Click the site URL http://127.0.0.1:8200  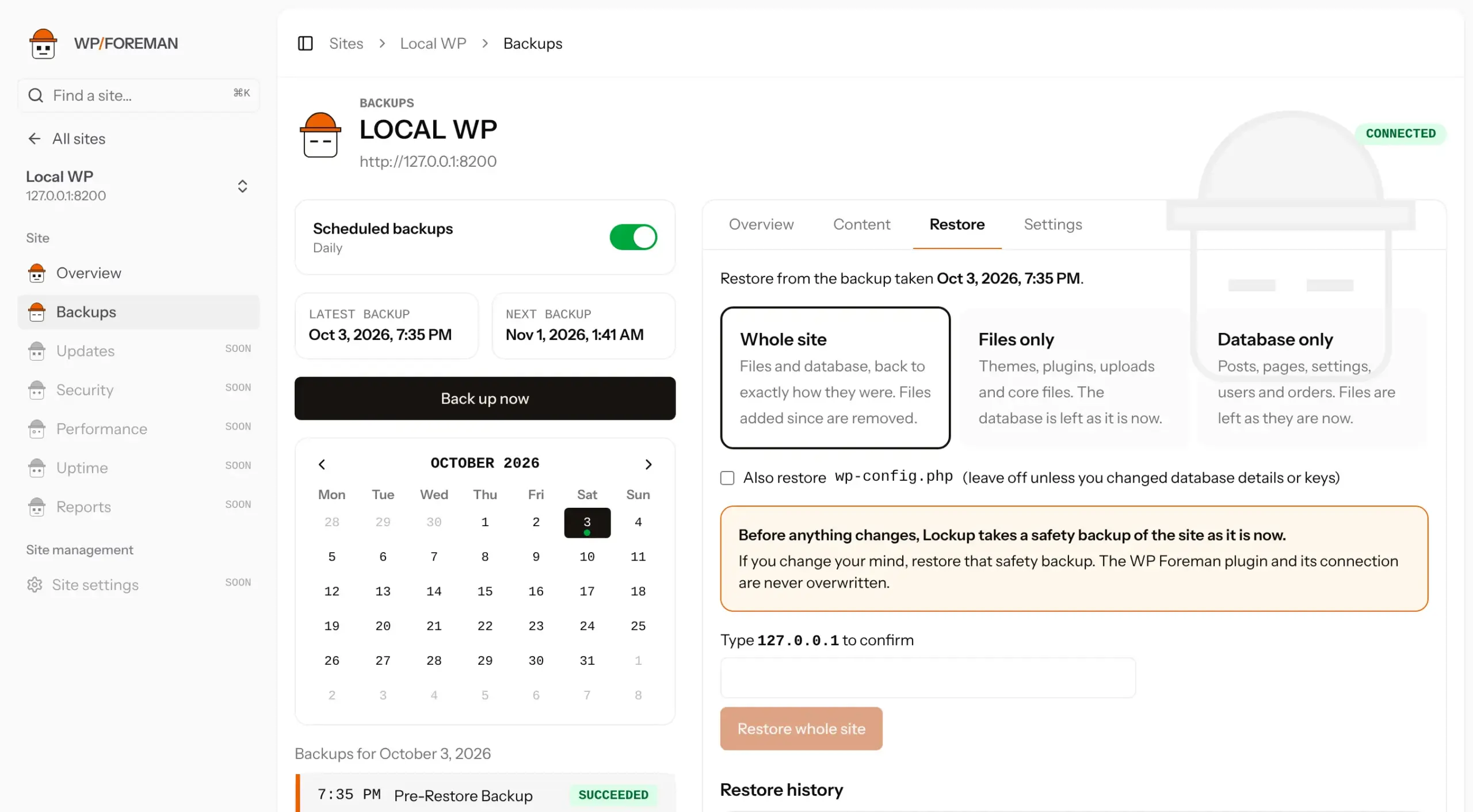tap(428, 162)
